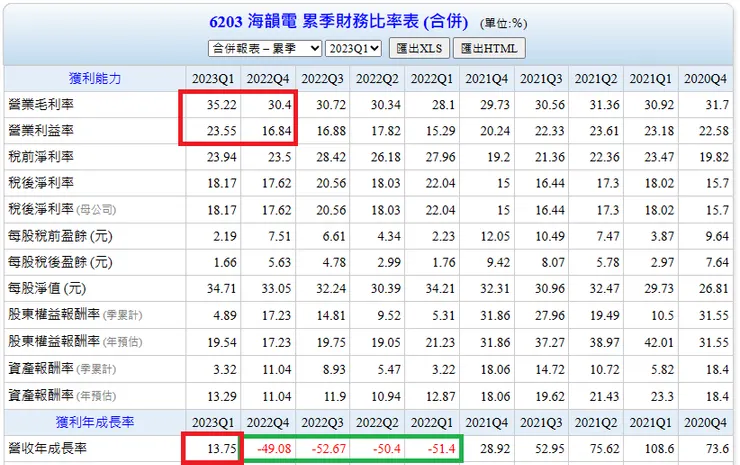Click the 75.62 revenue growth value
Screen dimensions: 740x465
[x=605, y=448]
